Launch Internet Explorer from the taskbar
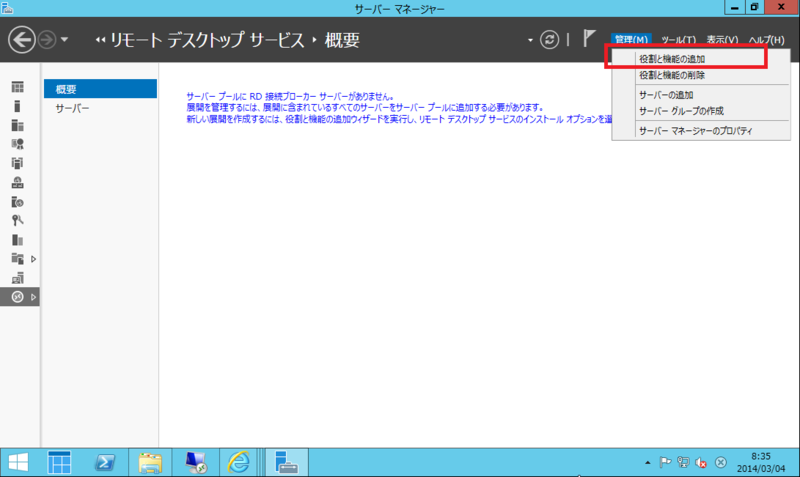 (239, 463)
